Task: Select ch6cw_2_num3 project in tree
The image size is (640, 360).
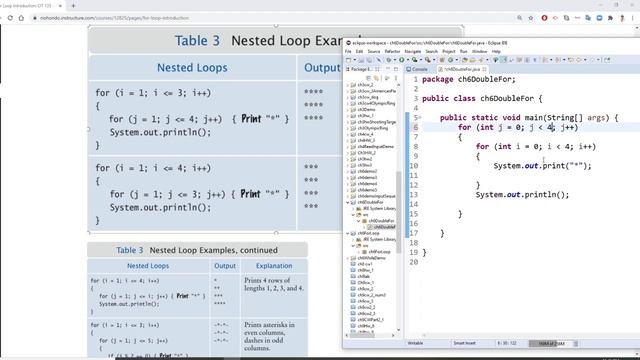Action: (371, 295)
